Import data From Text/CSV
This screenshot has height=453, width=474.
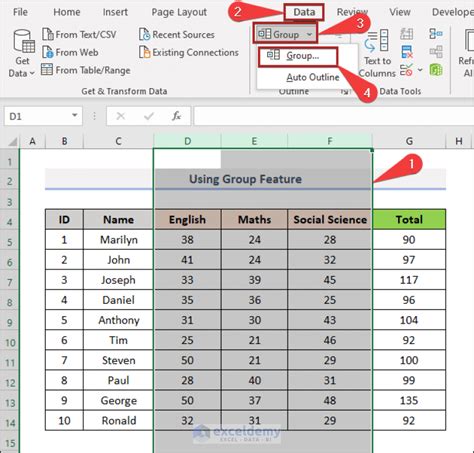point(79,34)
